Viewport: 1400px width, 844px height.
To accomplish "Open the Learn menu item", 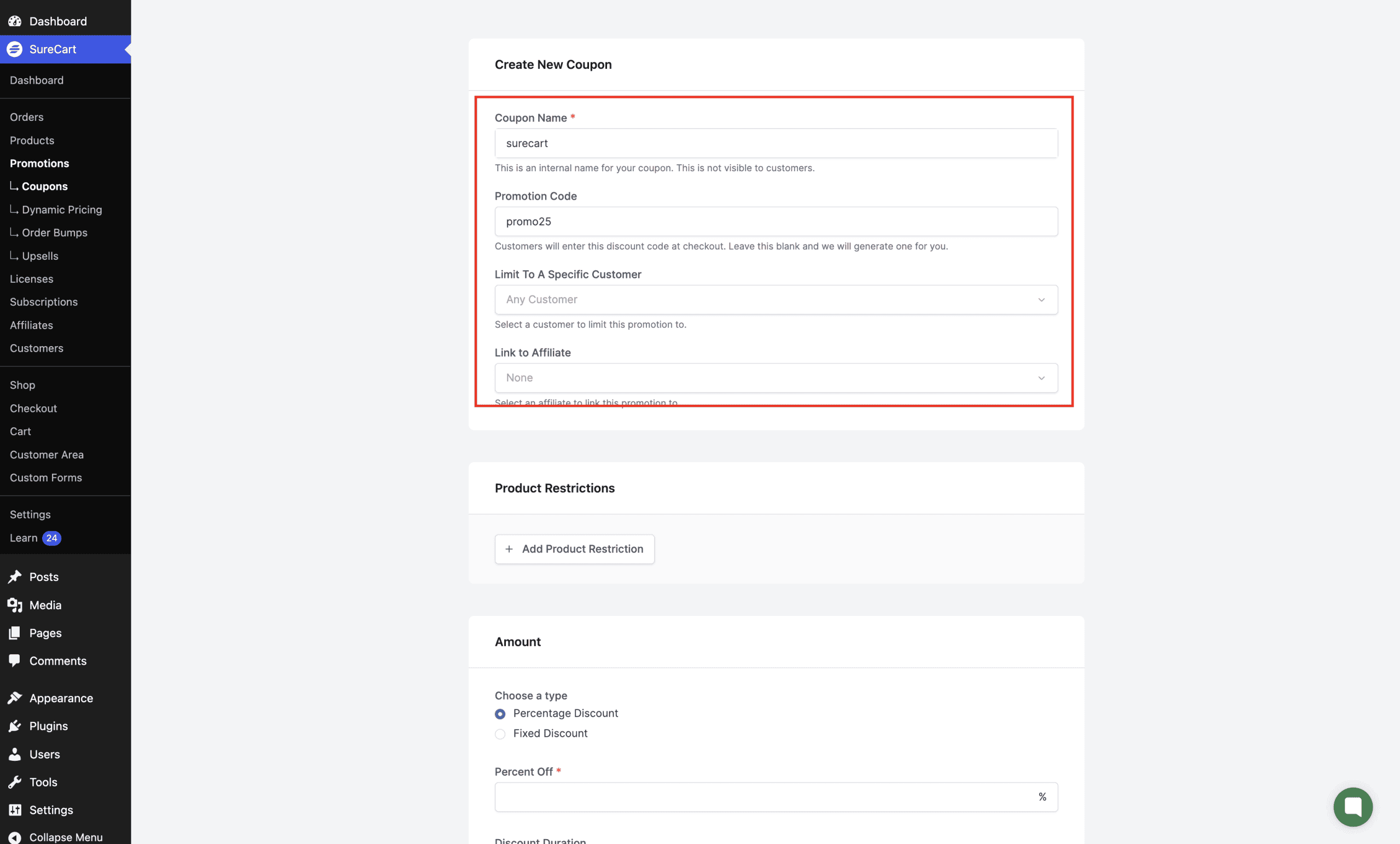I will coord(24,538).
